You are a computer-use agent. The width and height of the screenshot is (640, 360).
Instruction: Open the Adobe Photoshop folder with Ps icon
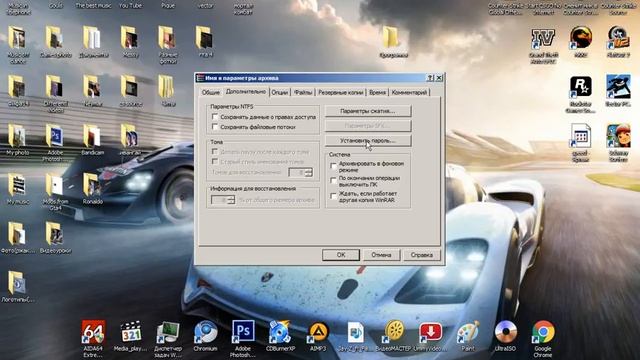[55, 137]
